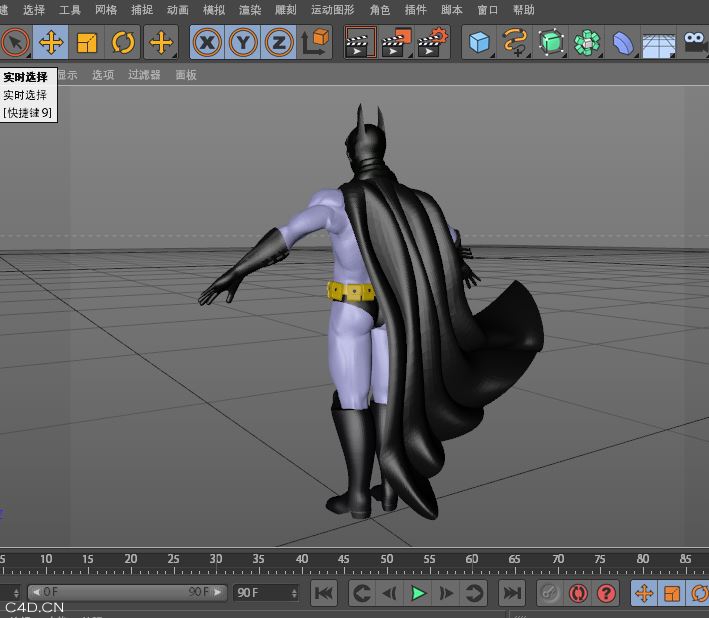
Task: Open viewport 面板 menu
Action: tap(186, 75)
